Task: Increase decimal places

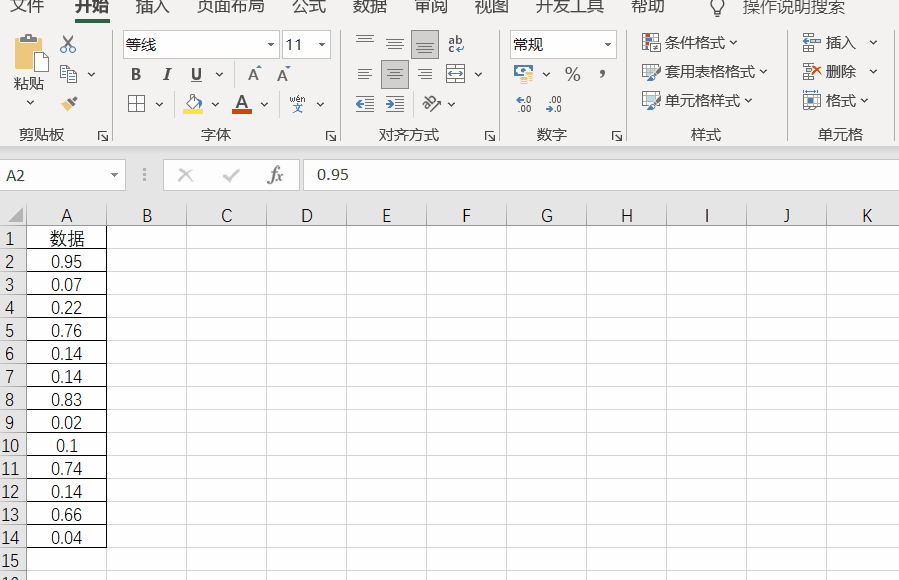Action: pos(524,104)
